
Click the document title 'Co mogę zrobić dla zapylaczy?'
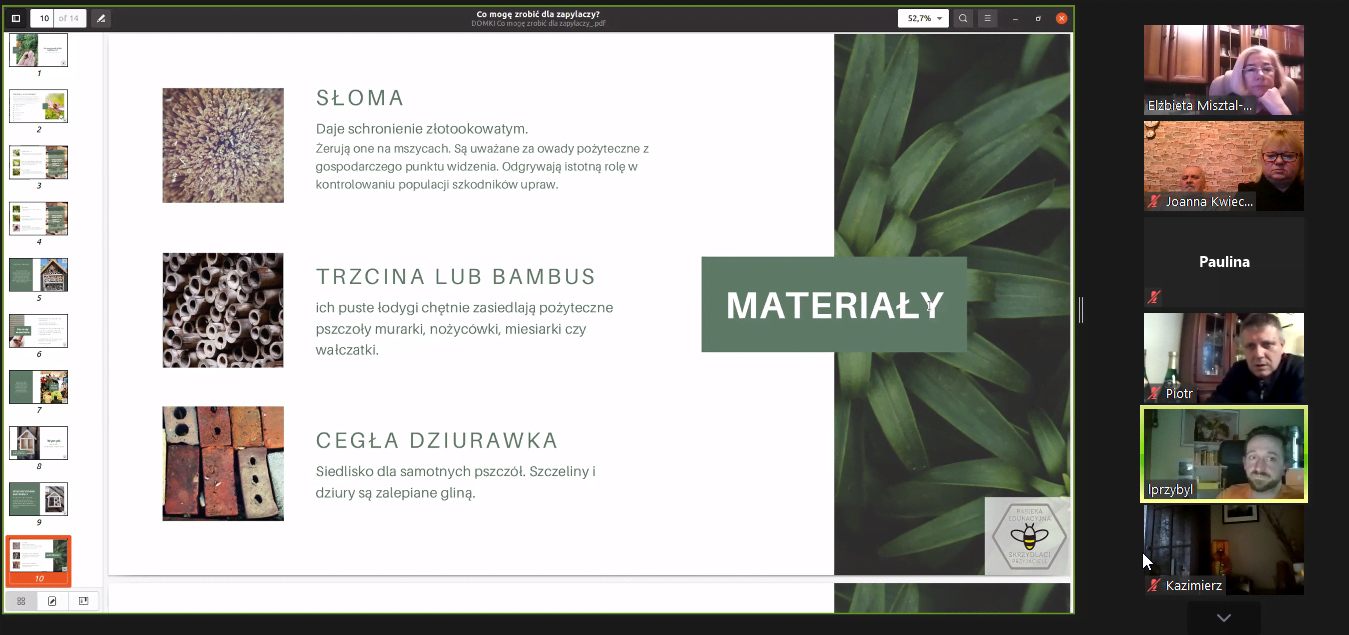538,14
